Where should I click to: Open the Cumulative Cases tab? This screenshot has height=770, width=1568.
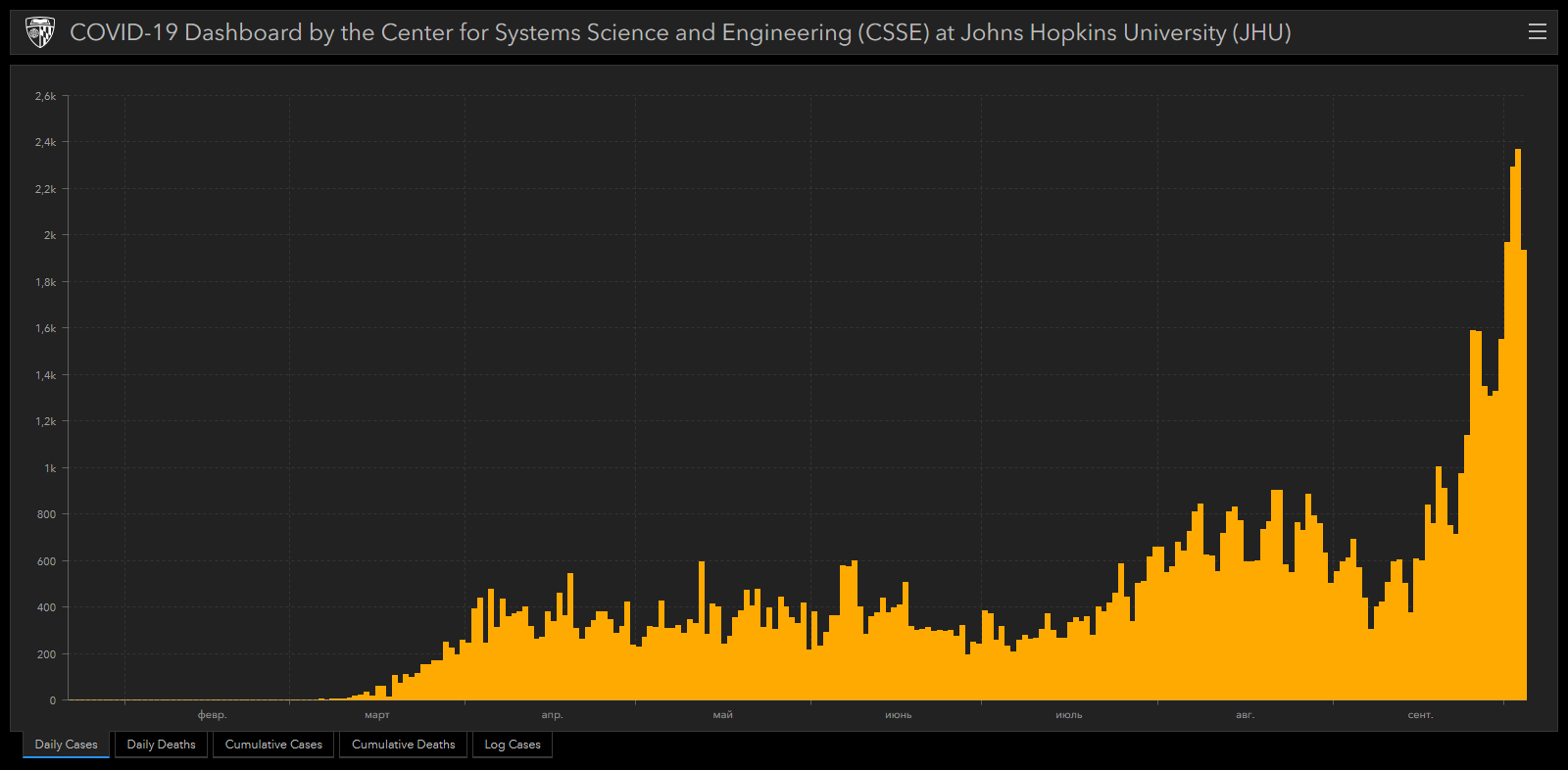point(273,745)
